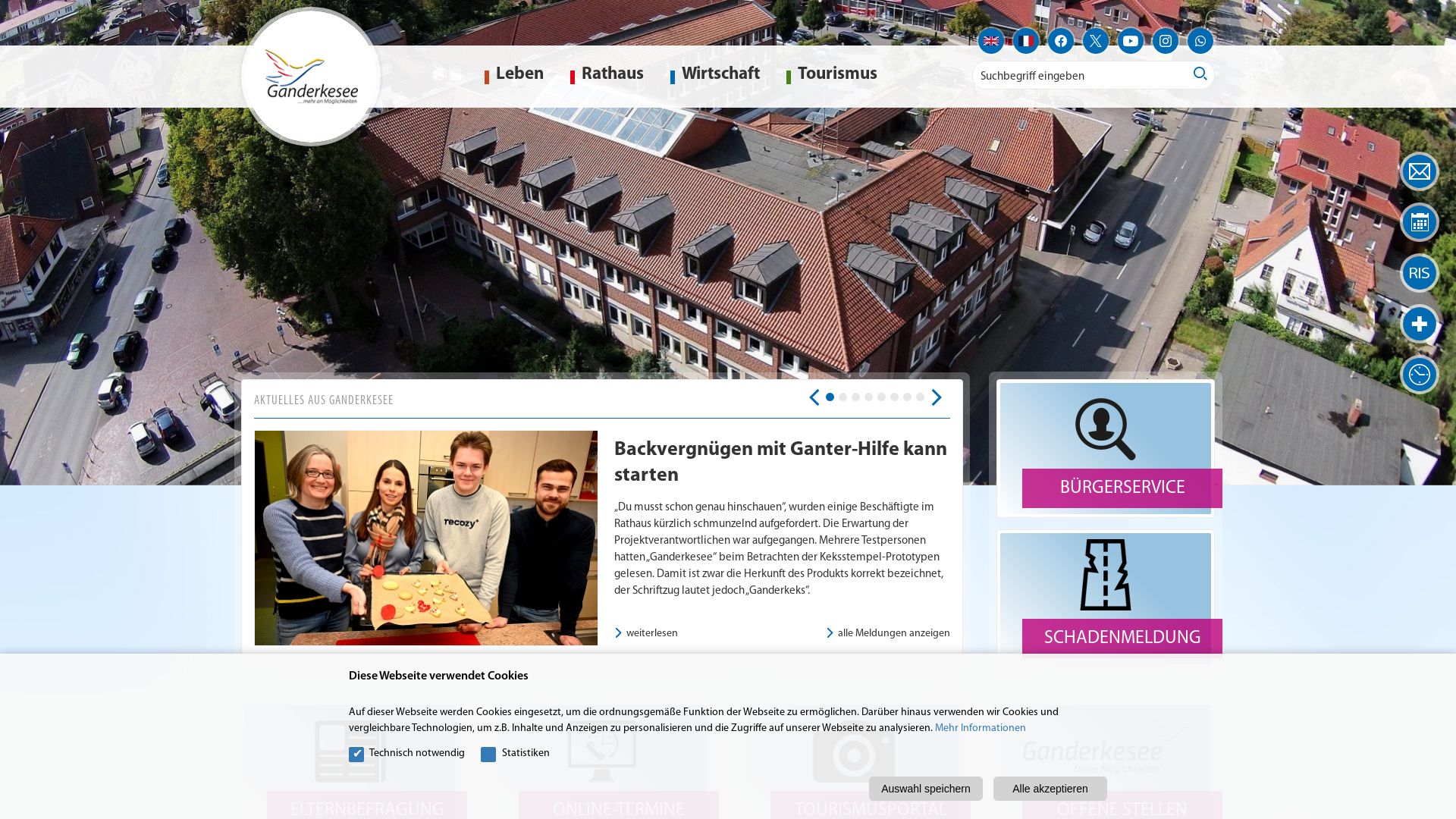Open the X (Twitter) icon

coord(1096,41)
